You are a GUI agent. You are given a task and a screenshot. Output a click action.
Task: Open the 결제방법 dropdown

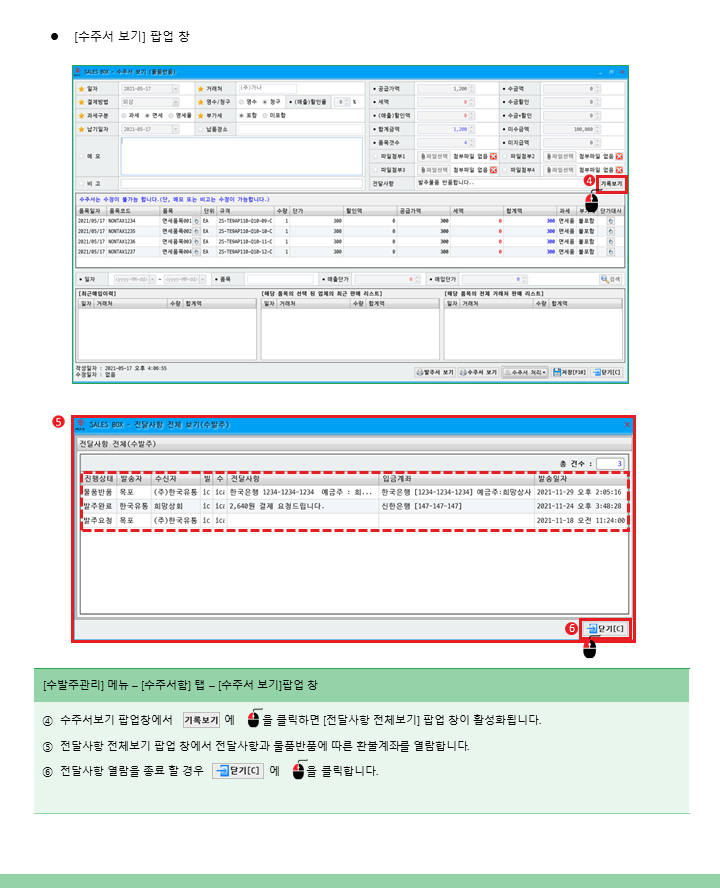pos(175,102)
